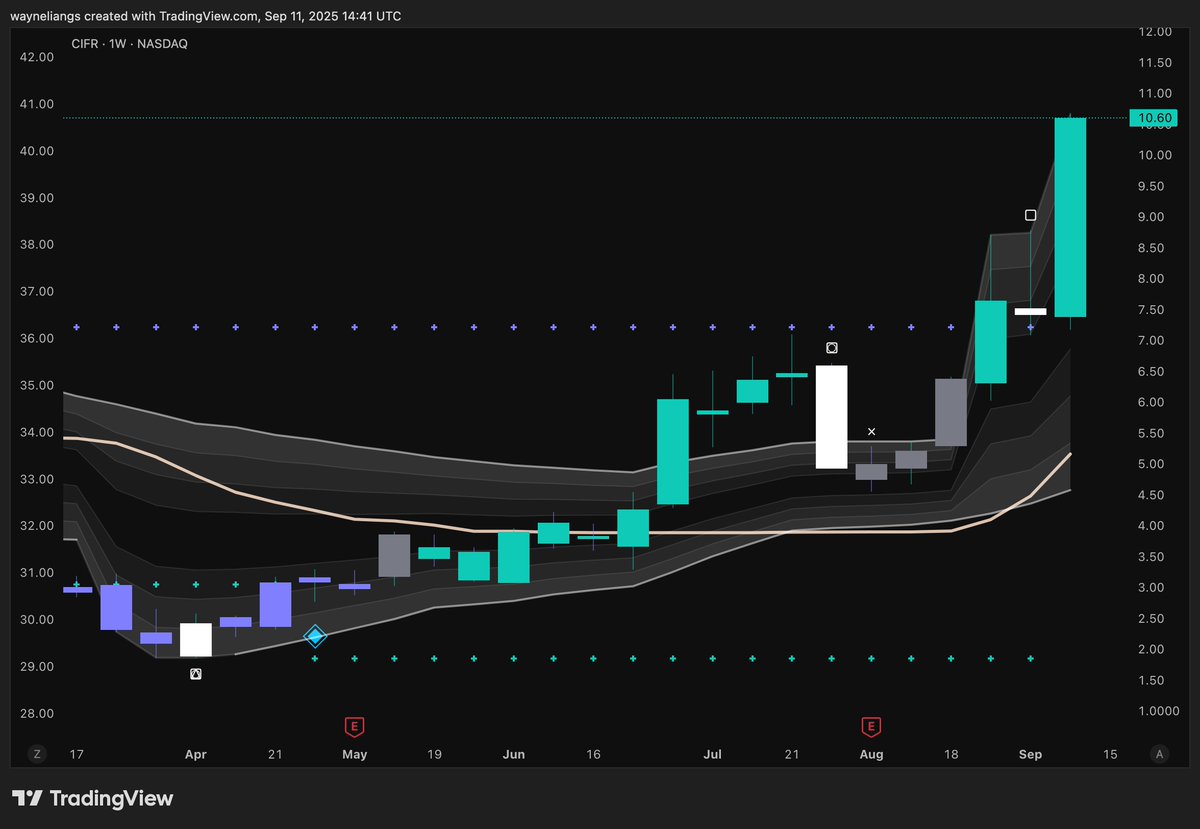Click the marker icon below the white April candle
Image resolution: width=1200 pixels, height=829 pixels.
(196, 674)
